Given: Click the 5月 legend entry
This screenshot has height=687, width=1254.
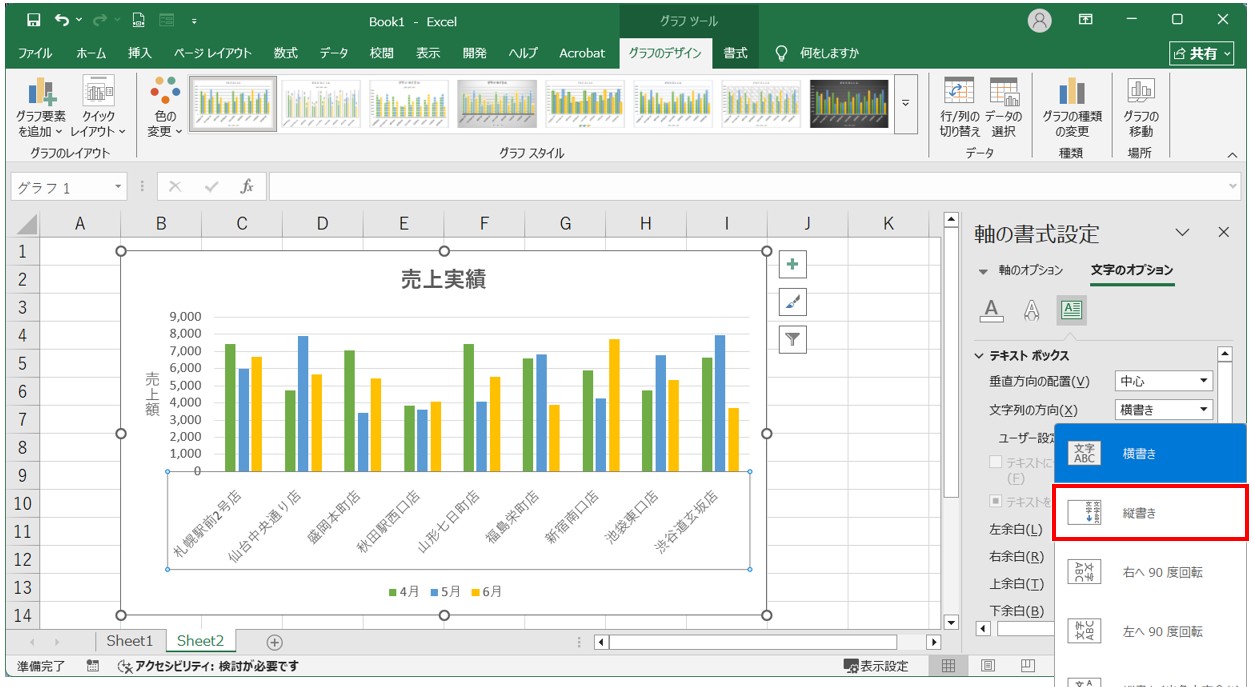Looking at the screenshot, I should point(446,592).
